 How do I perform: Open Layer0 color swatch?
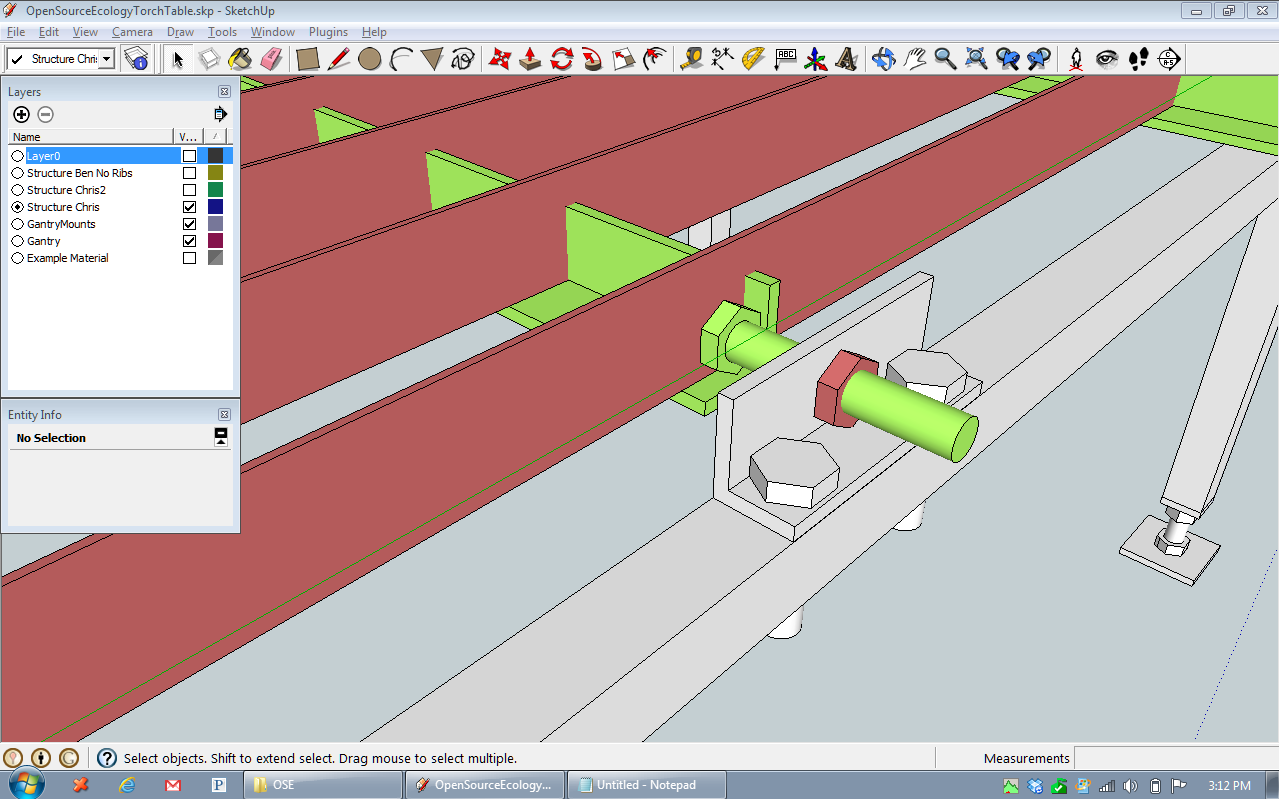pyautogui.click(x=215, y=156)
